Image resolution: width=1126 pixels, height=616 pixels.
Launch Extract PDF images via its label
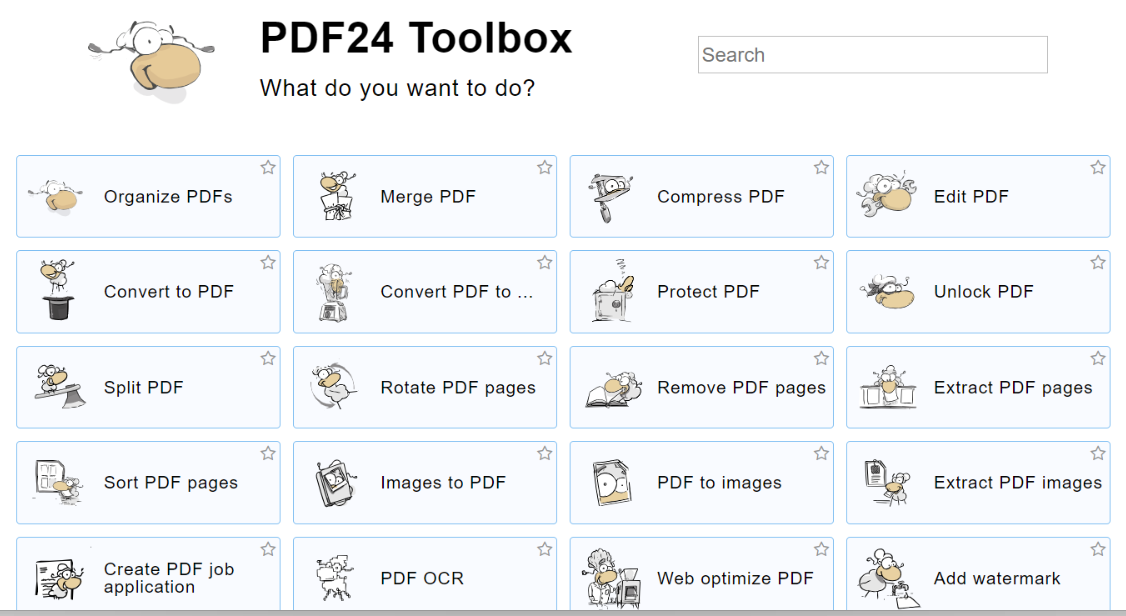1018,482
